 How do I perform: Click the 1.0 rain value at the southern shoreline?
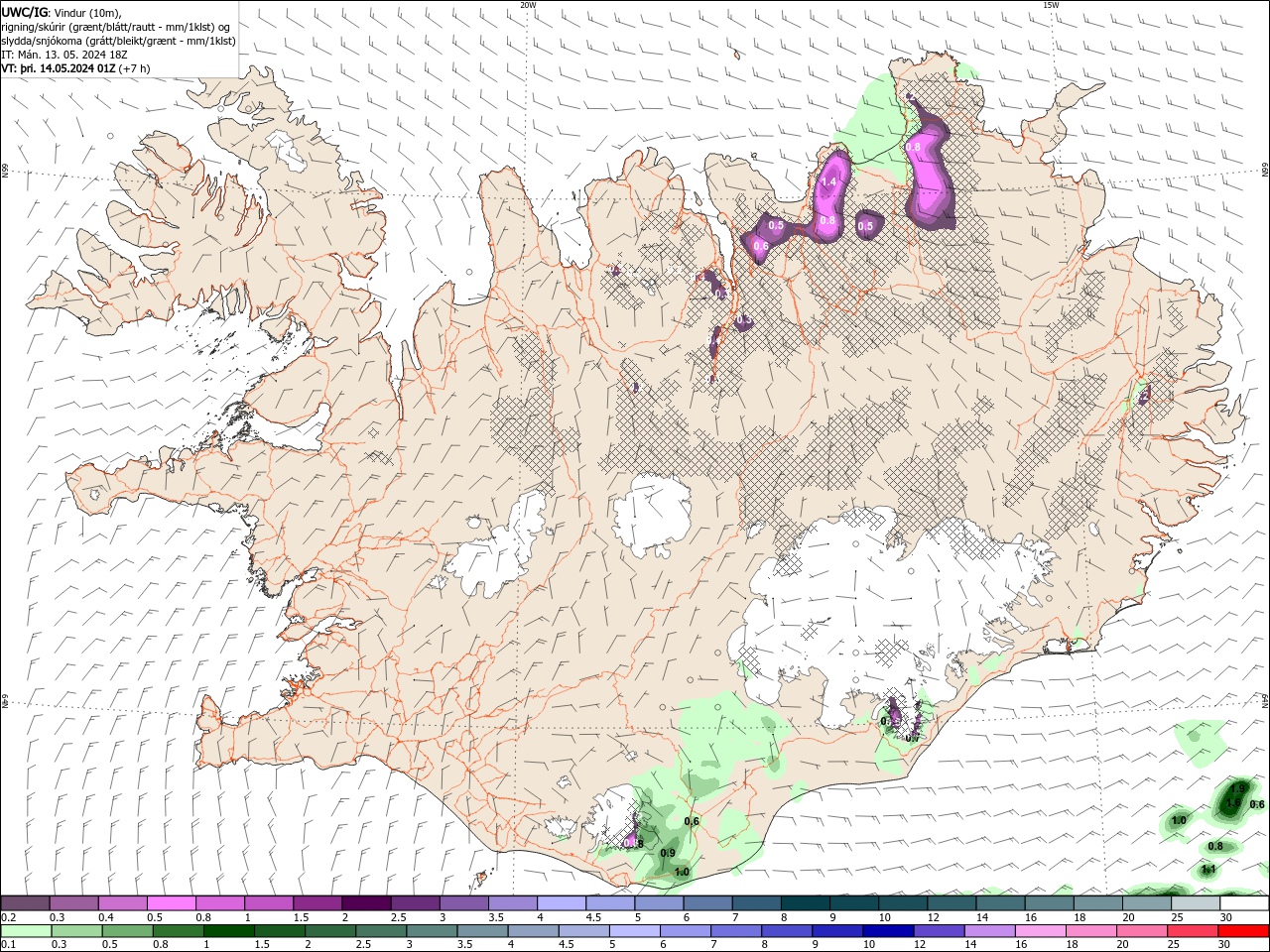click(x=682, y=873)
